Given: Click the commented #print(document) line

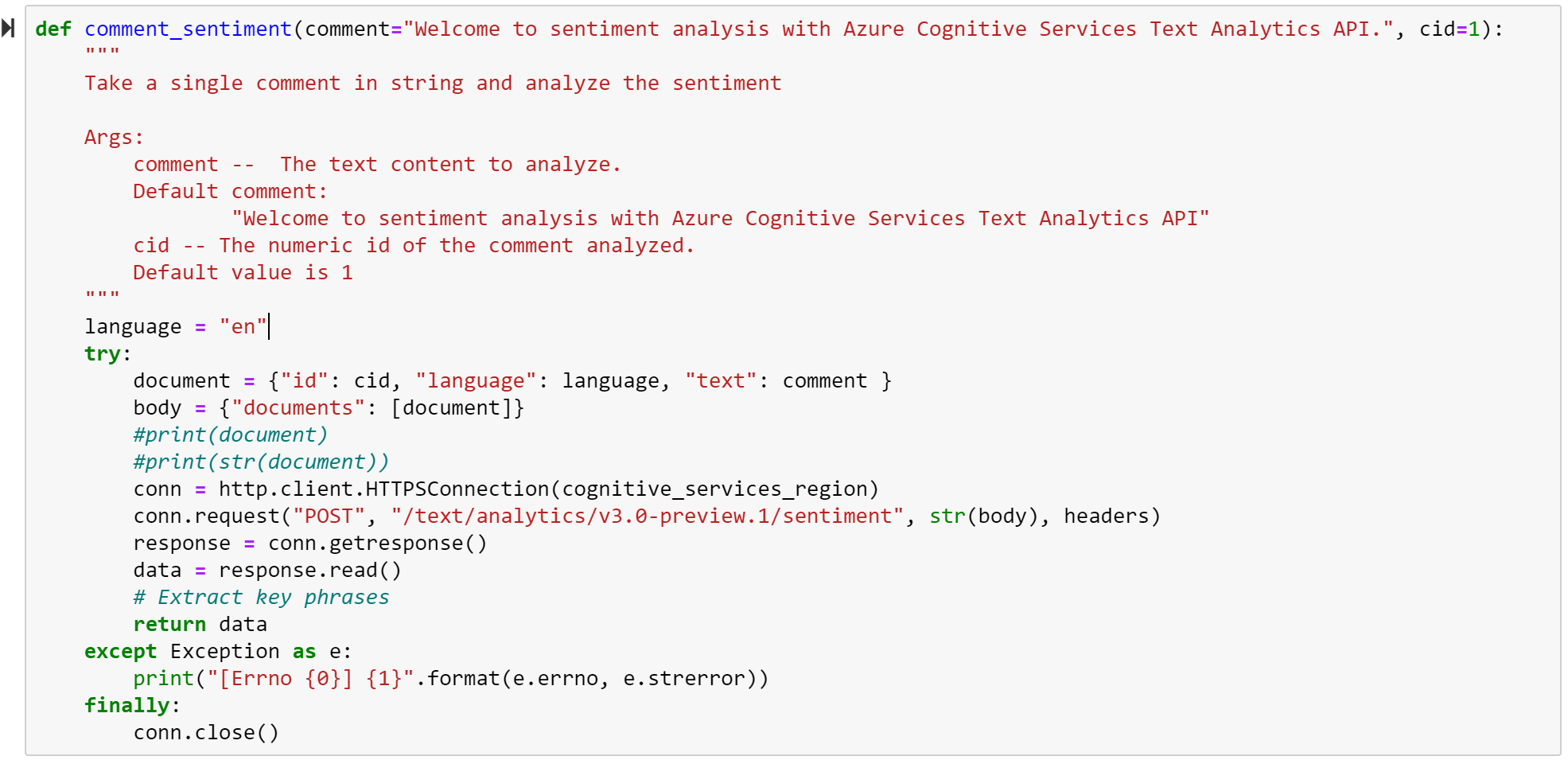Looking at the screenshot, I should tap(230, 435).
